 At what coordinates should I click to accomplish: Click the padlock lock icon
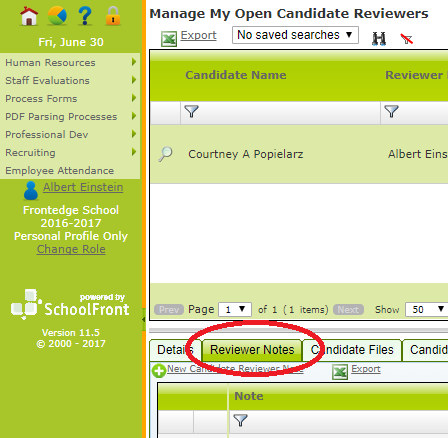[113, 16]
